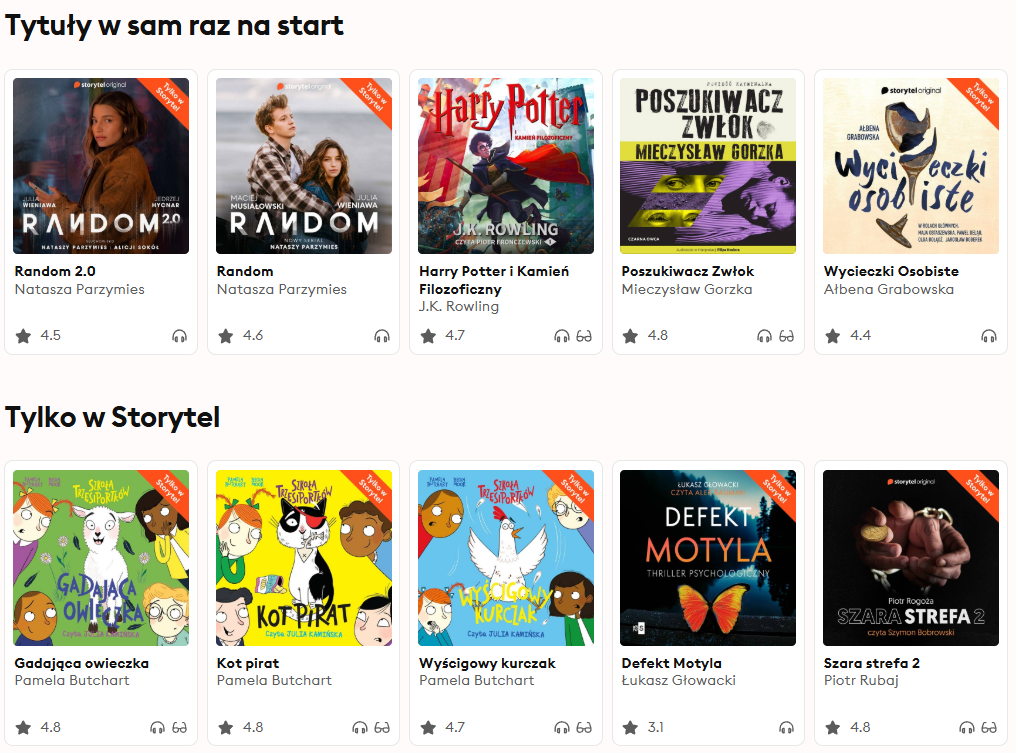Select the Defekt Motyla book cover

point(707,558)
